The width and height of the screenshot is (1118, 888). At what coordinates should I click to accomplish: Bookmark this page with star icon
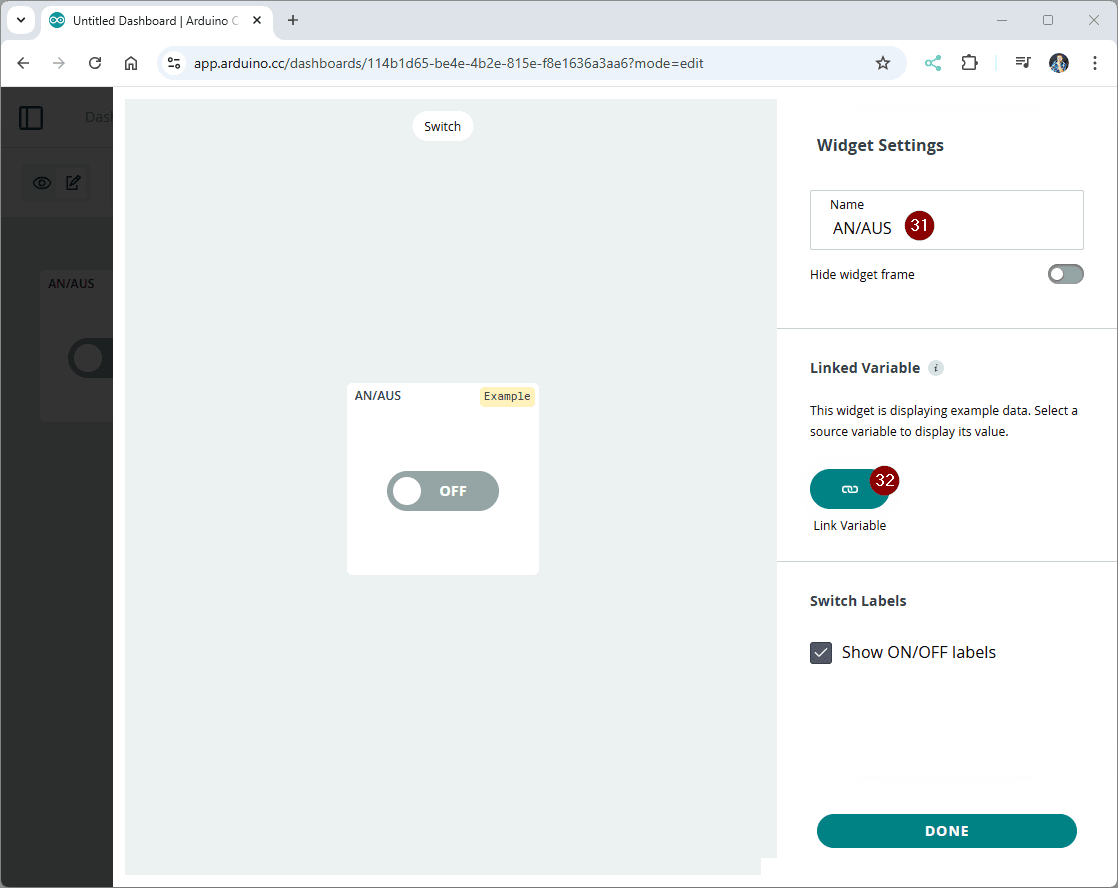tap(882, 63)
